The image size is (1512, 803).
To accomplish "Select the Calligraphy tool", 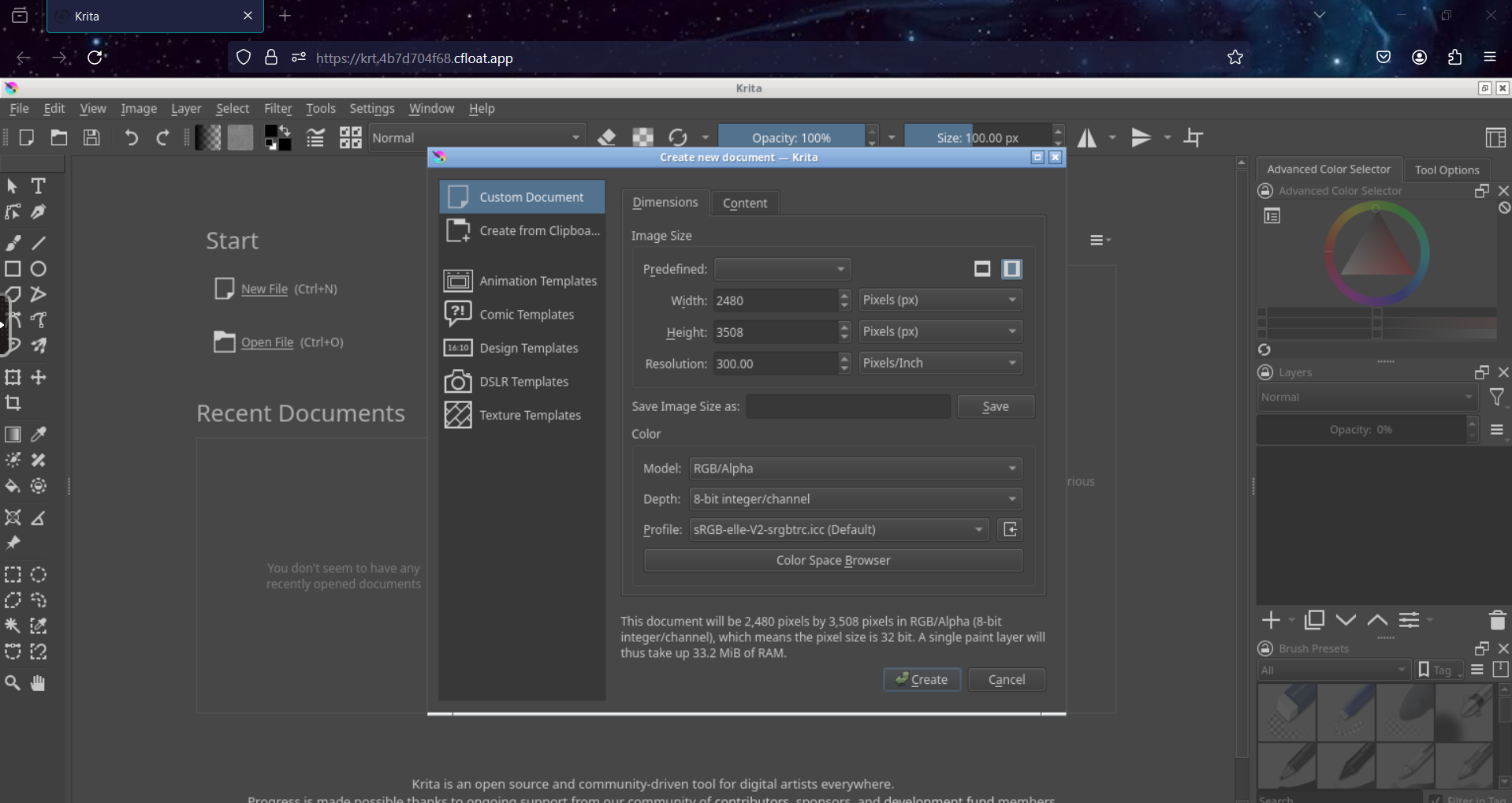I will [x=38, y=212].
